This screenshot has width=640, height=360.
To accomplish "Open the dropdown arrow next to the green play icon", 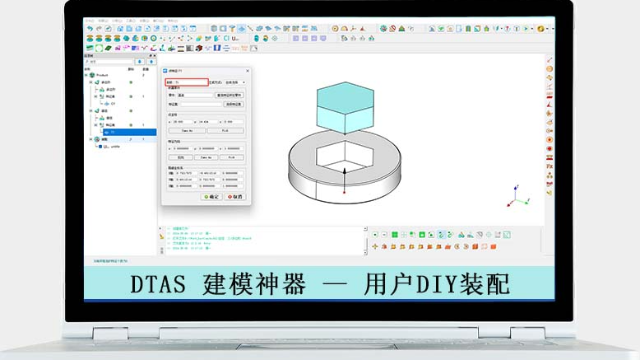I will click(x=532, y=29).
